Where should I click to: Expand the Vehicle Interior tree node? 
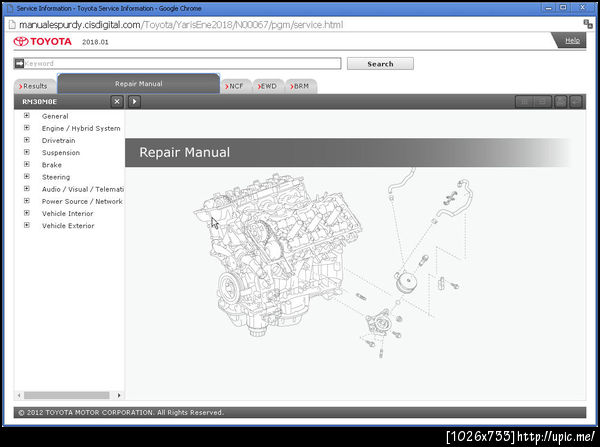coord(27,213)
